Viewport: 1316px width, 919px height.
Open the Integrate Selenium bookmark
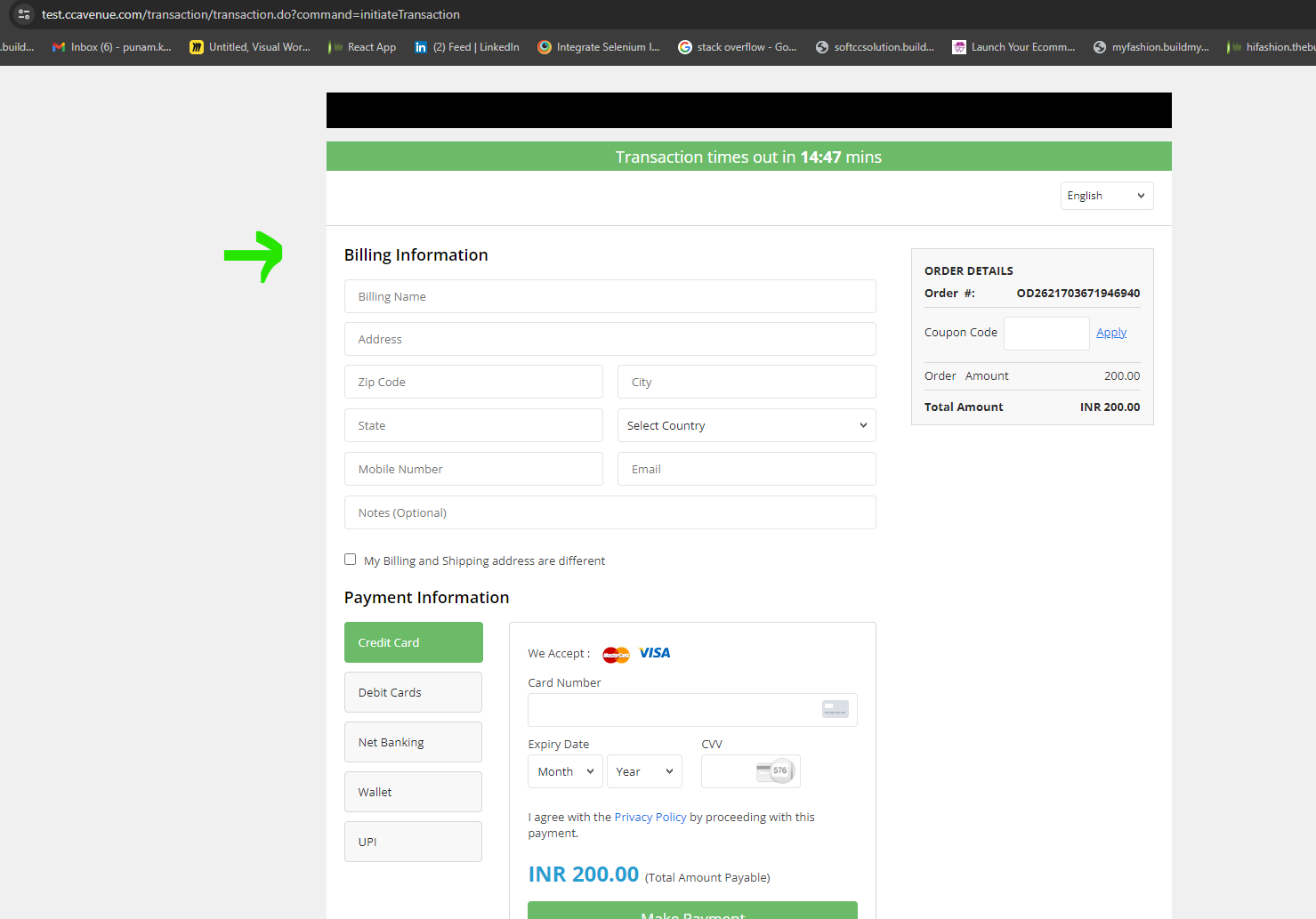tap(599, 47)
